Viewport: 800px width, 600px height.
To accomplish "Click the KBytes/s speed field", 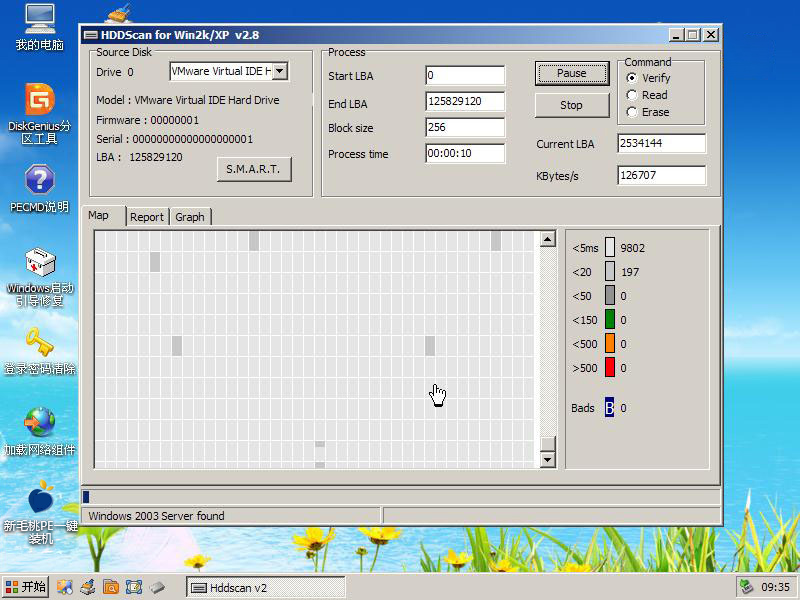I will [661, 175].
